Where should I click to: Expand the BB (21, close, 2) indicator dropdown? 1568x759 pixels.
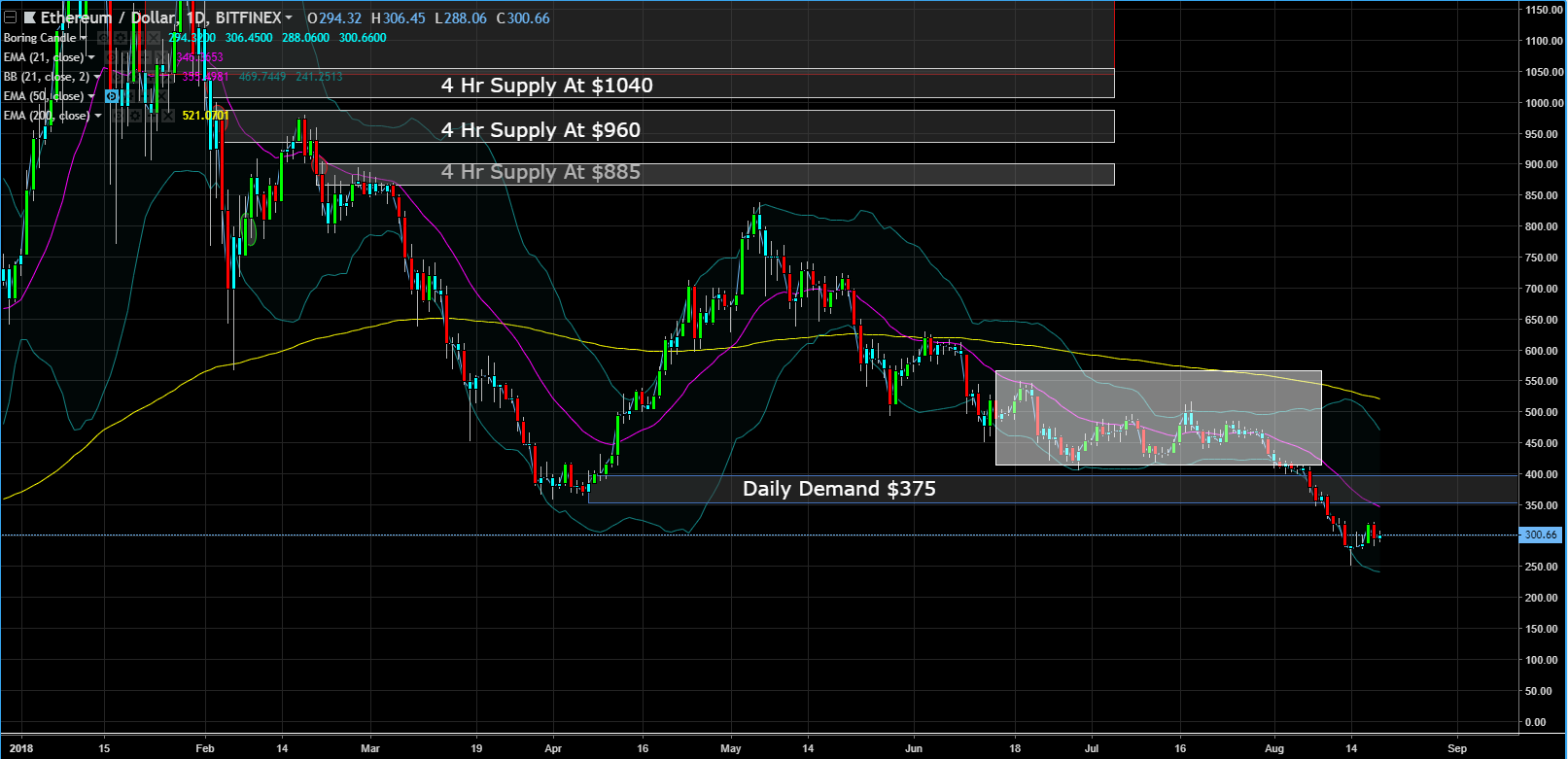tap(97, 77)
